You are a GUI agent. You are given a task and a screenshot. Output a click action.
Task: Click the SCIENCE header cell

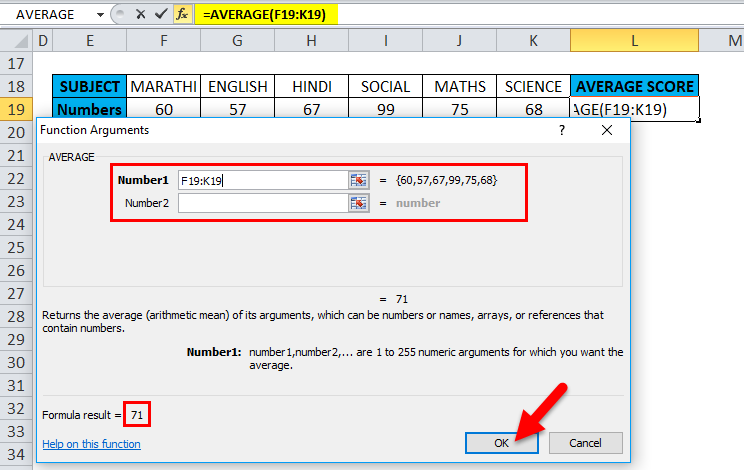(x=533, y=86)
